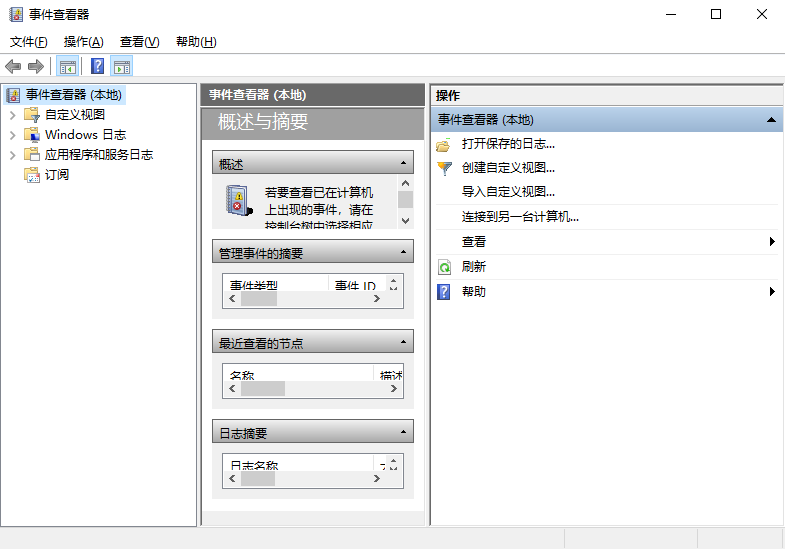Click the 名称 column header in recent nodes
785x549 pixels.
pos(298,373)
